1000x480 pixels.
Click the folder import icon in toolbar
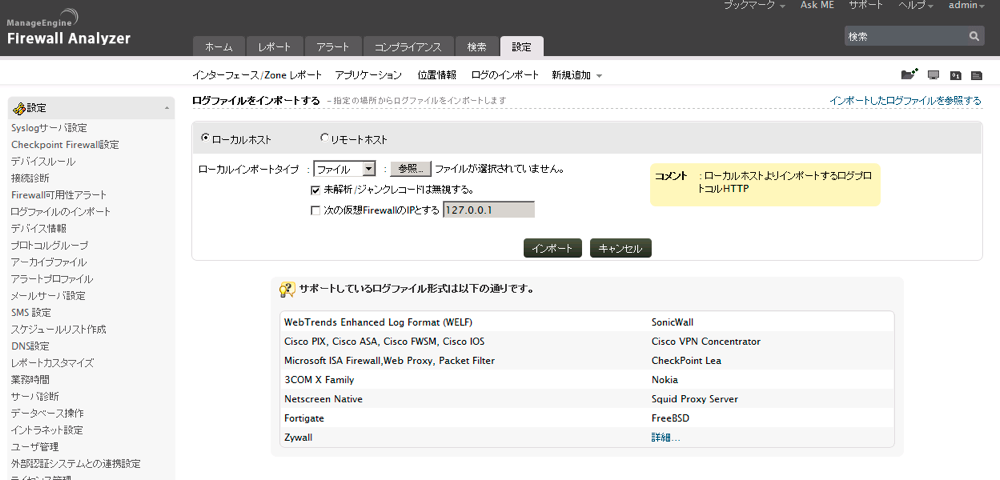pos(908,75)
